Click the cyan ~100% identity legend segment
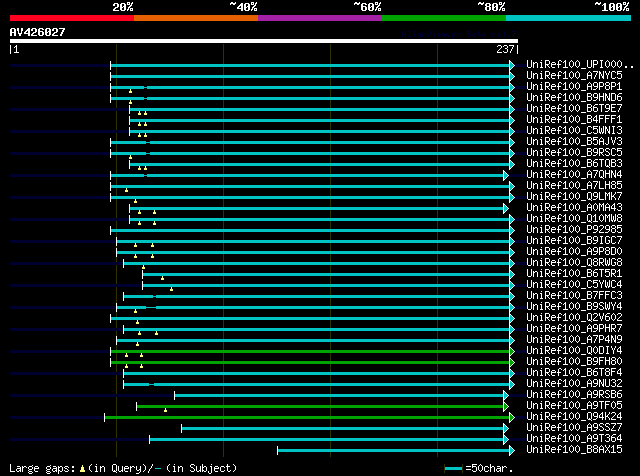640x476 pixels. pyautogui.click(x=569, y=18)
